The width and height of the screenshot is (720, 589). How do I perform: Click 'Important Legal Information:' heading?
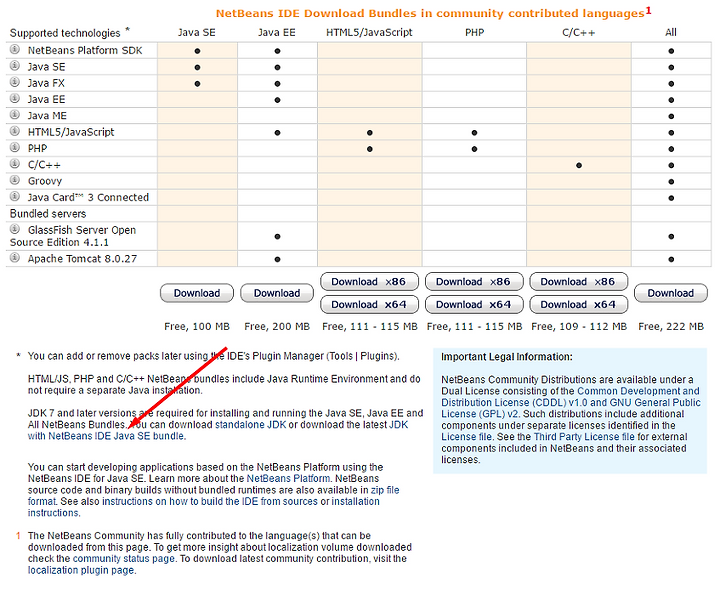[507, 357]
